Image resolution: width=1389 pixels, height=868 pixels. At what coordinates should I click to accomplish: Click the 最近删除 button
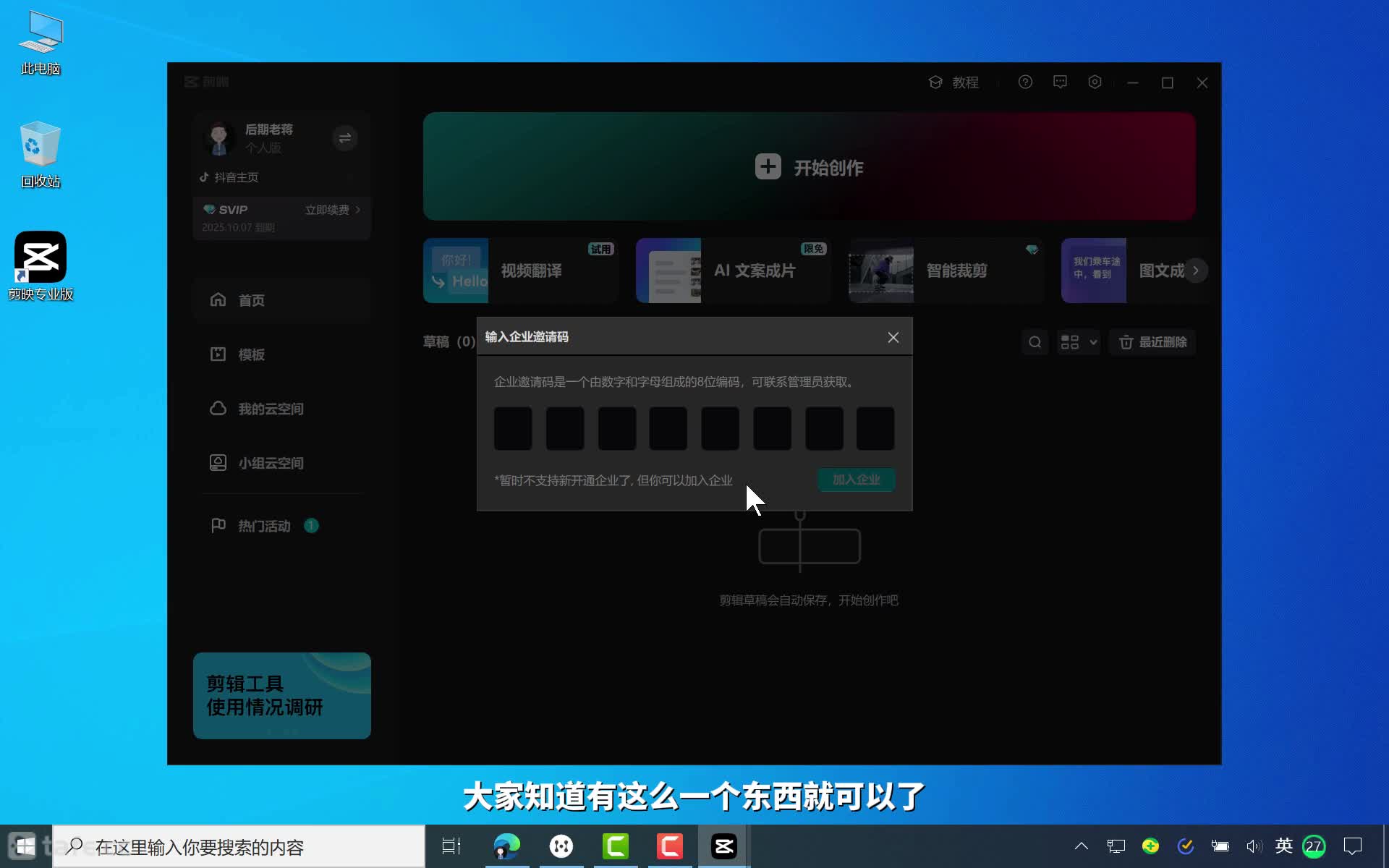pyautogui.click(x=1152, y=342)
